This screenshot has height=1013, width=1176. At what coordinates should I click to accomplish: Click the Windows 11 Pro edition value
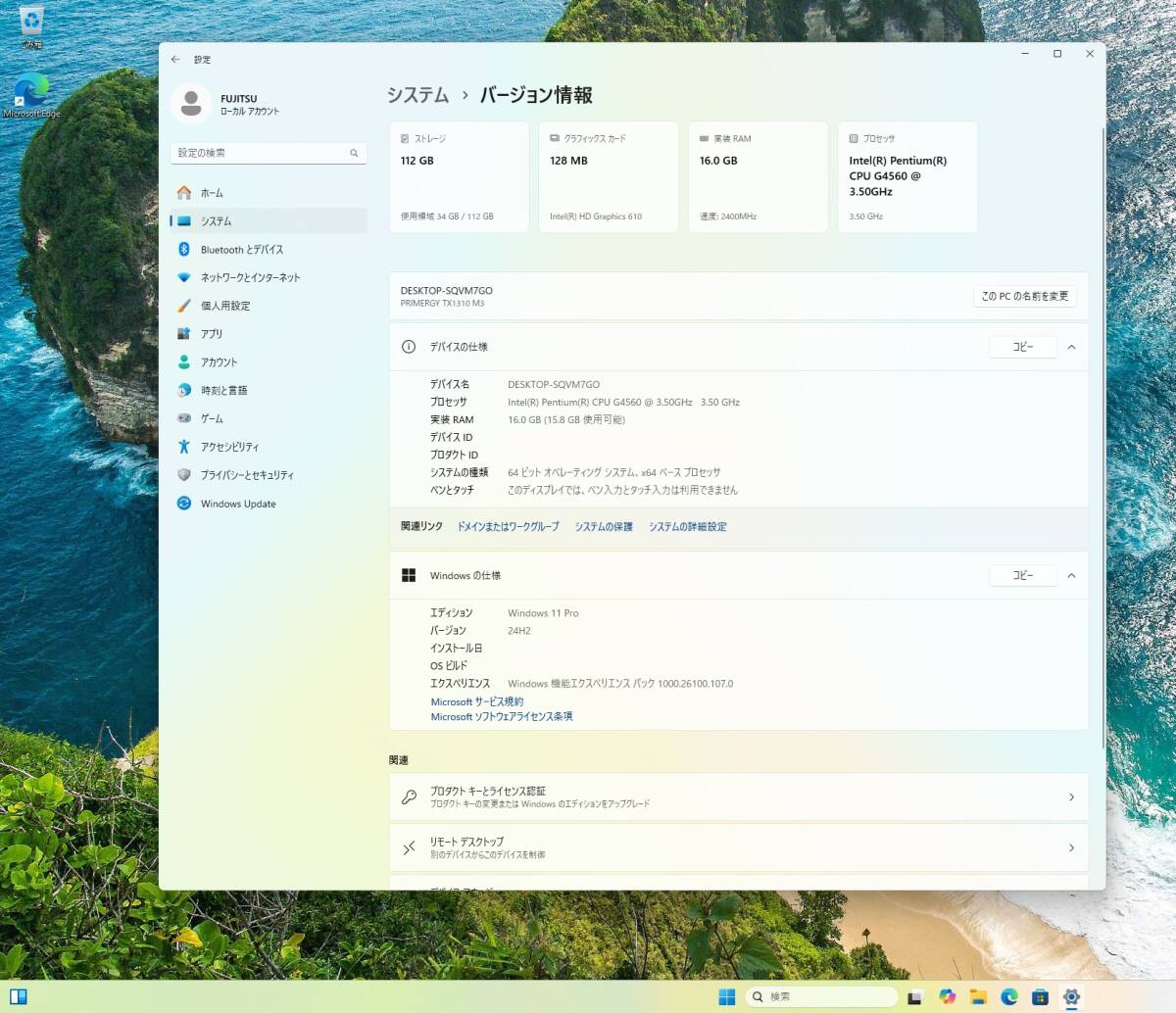pos(543,613)
